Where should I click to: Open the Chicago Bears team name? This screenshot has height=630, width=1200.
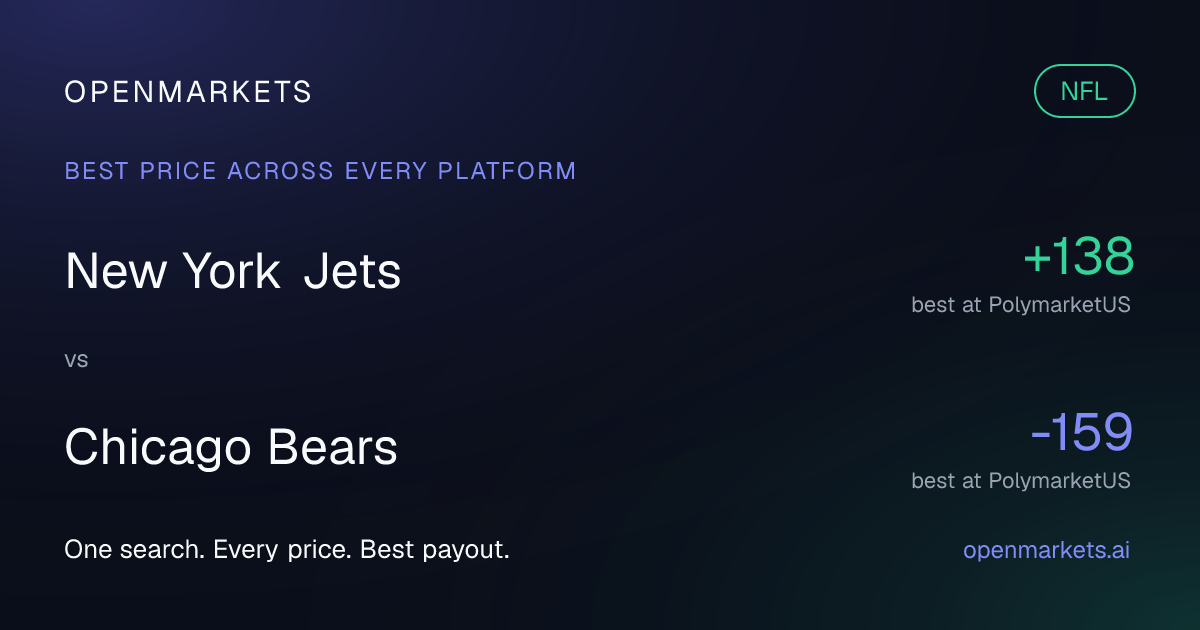[231, 448]
